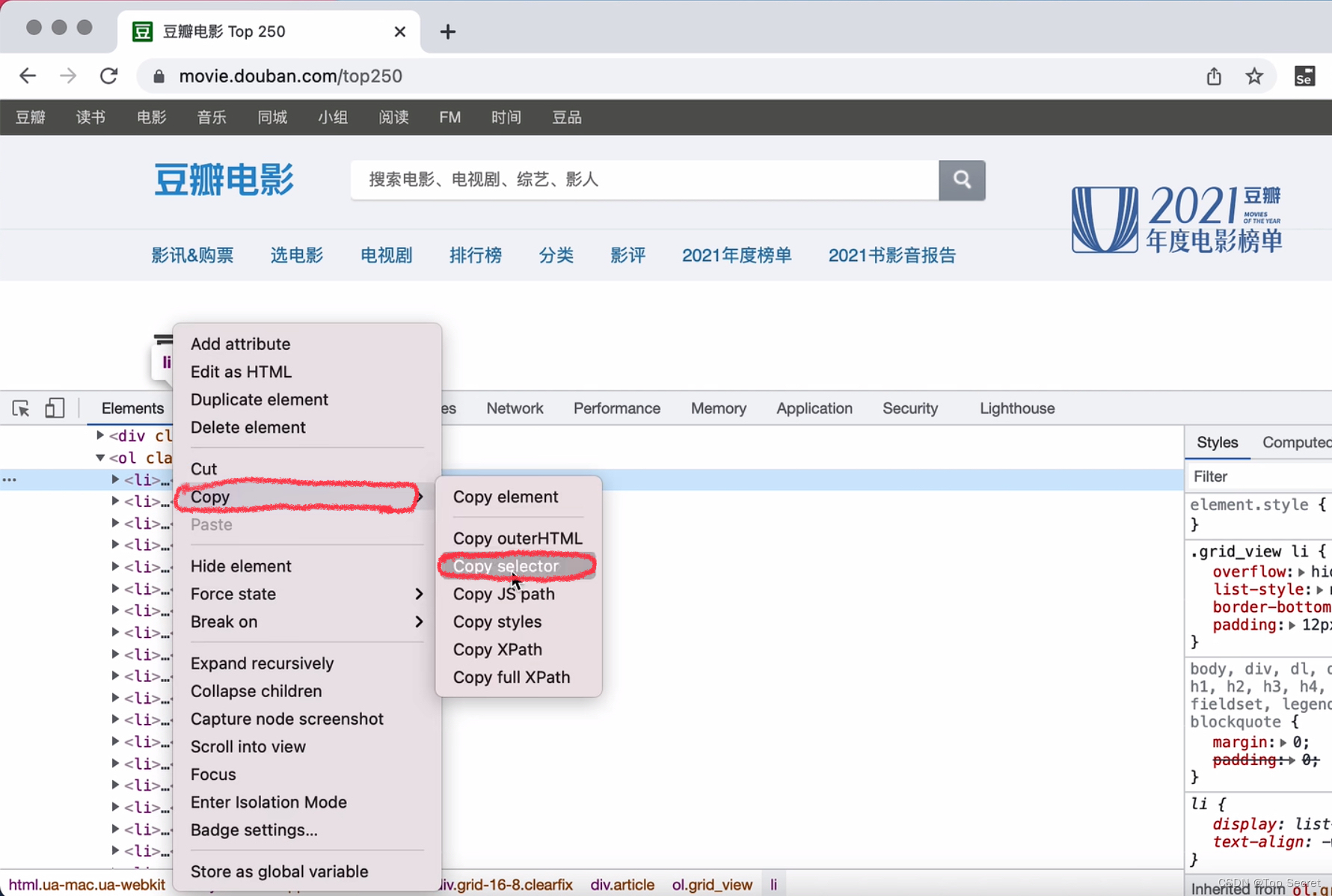Open 2021书影音报告 link
Viewport: 1332px width, 896px height.
coord(892,255)
